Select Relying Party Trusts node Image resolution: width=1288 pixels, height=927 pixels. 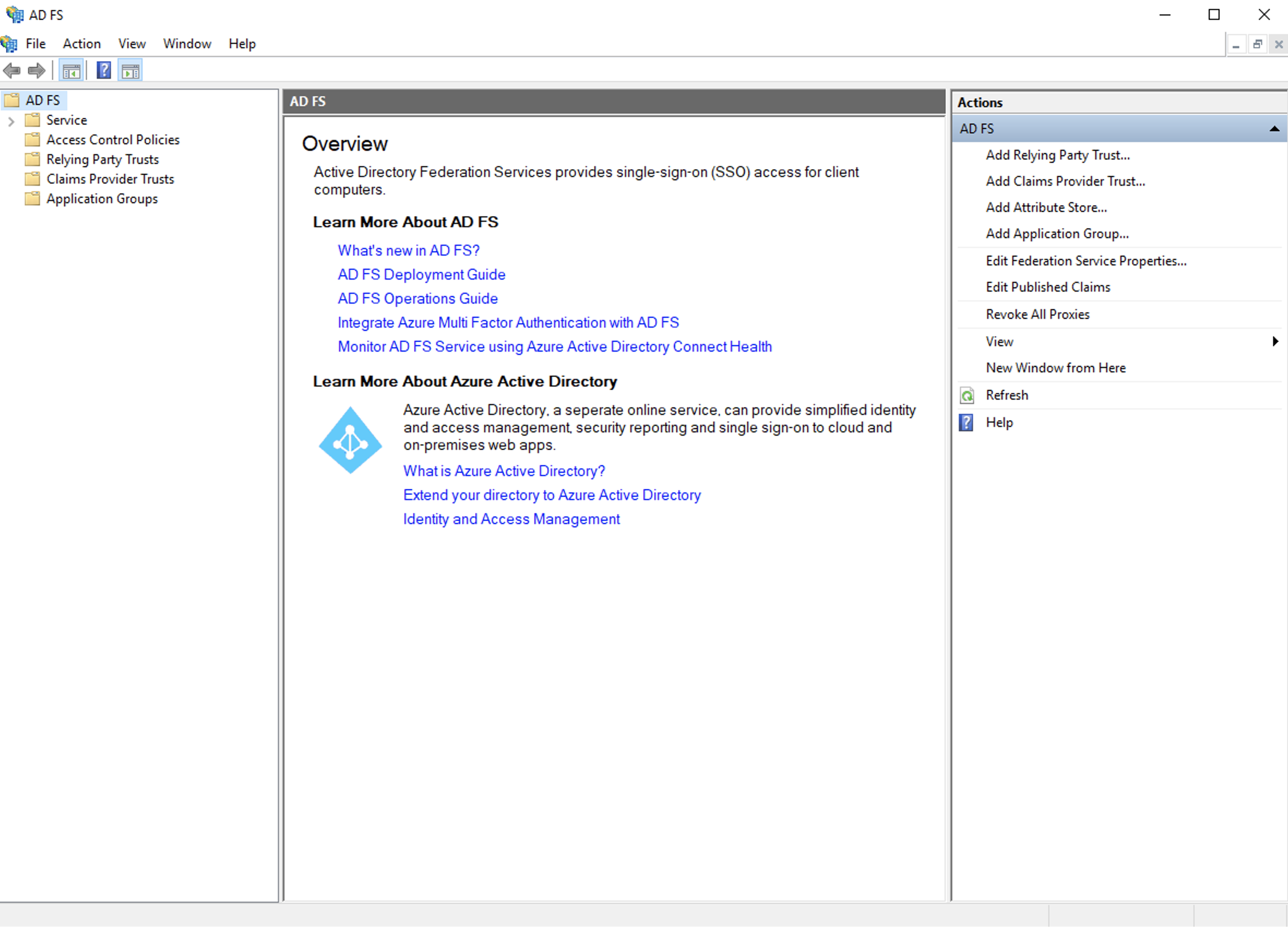coord(103,159)
